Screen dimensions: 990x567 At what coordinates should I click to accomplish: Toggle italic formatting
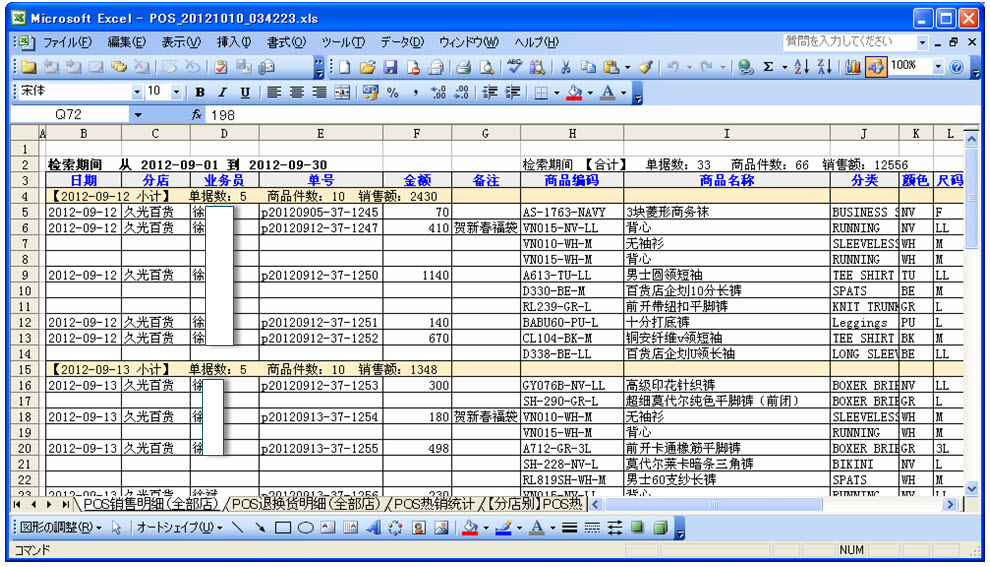222,93
